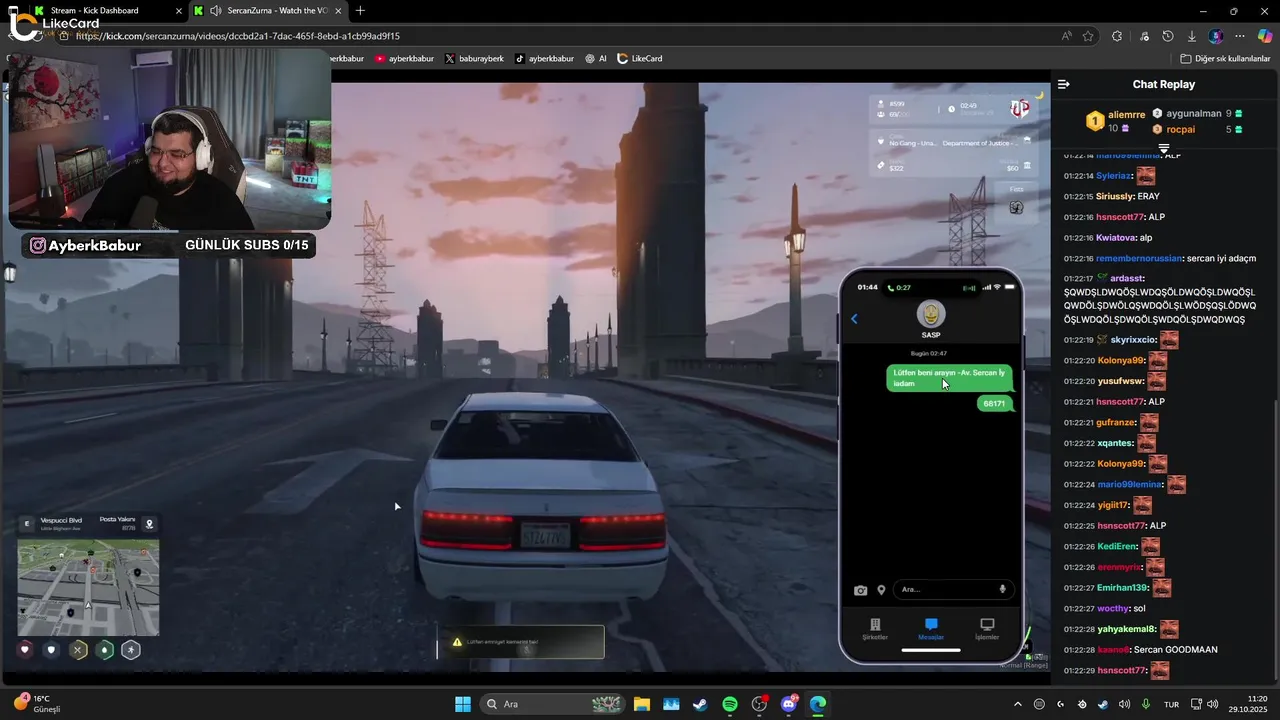
Task: Close the Stream - Kick Dashboard tab
Action: tap(177, 11)
